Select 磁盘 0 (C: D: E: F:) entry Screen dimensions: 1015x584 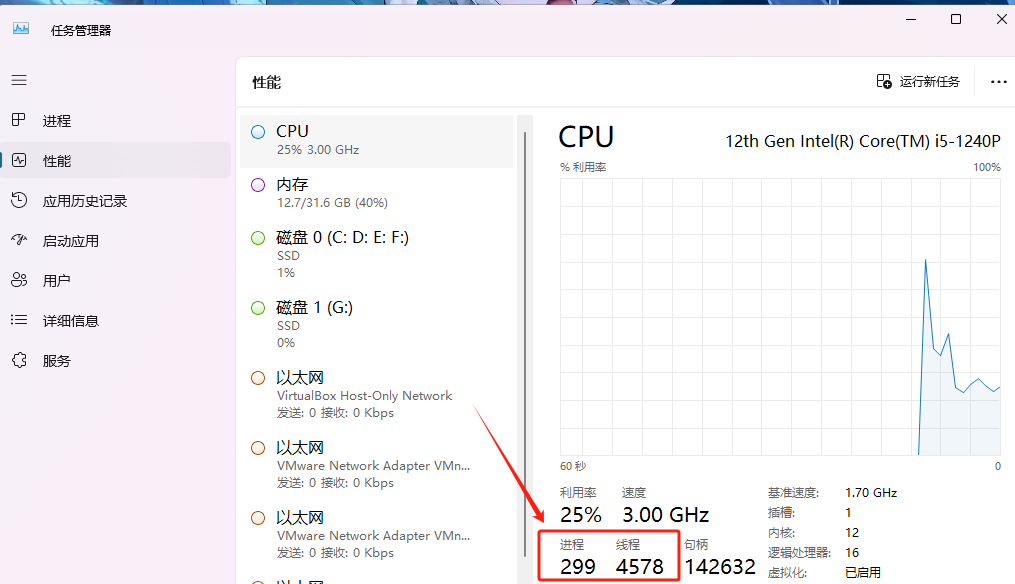coord(376,255)
